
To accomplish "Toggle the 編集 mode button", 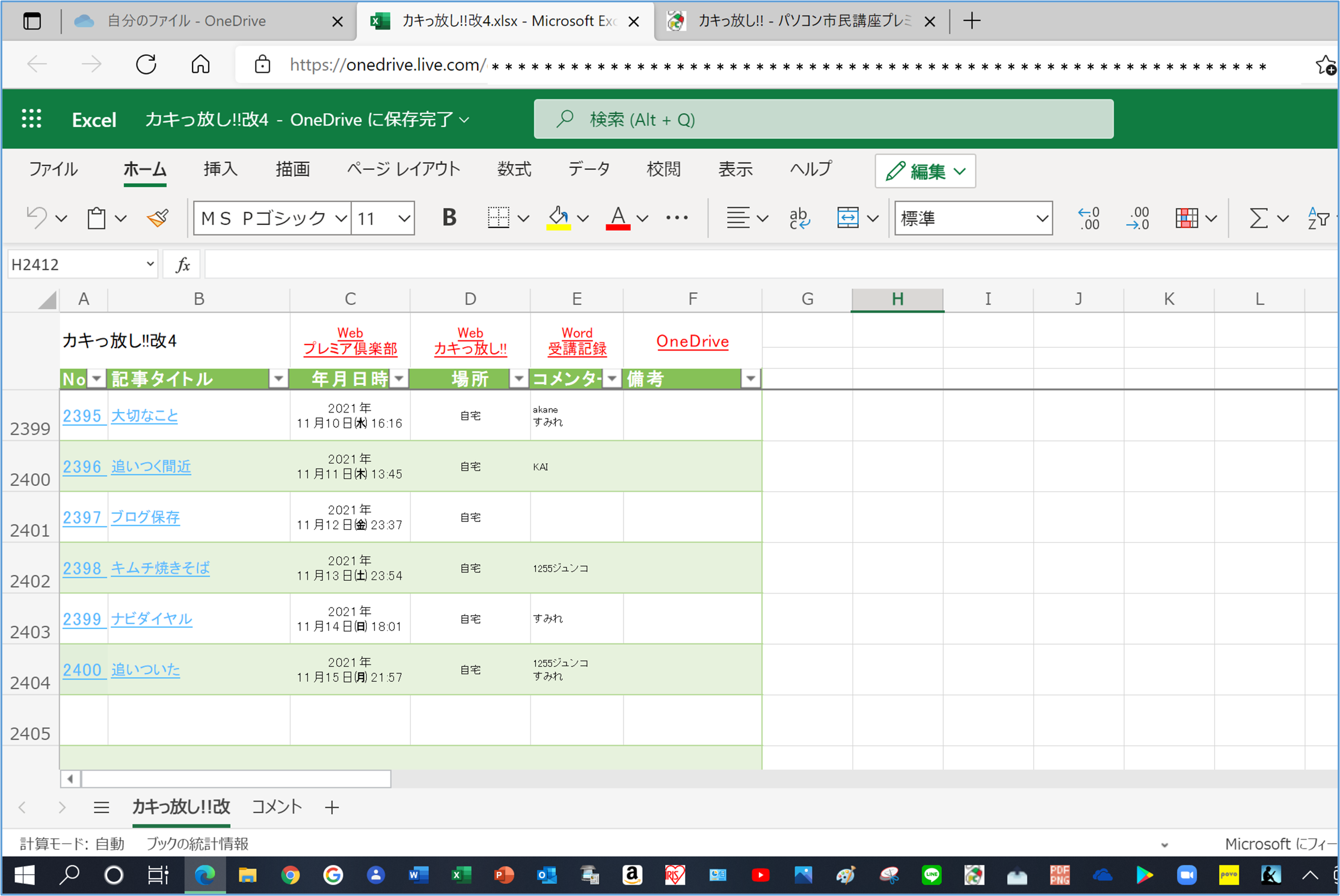I will tap(925, 171).
